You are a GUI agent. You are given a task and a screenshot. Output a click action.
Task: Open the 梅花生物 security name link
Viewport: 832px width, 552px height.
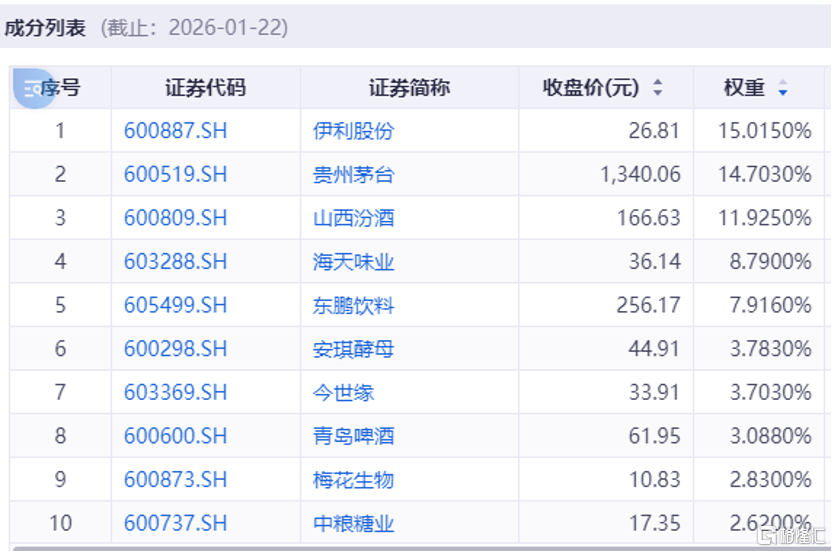[353, 479]
